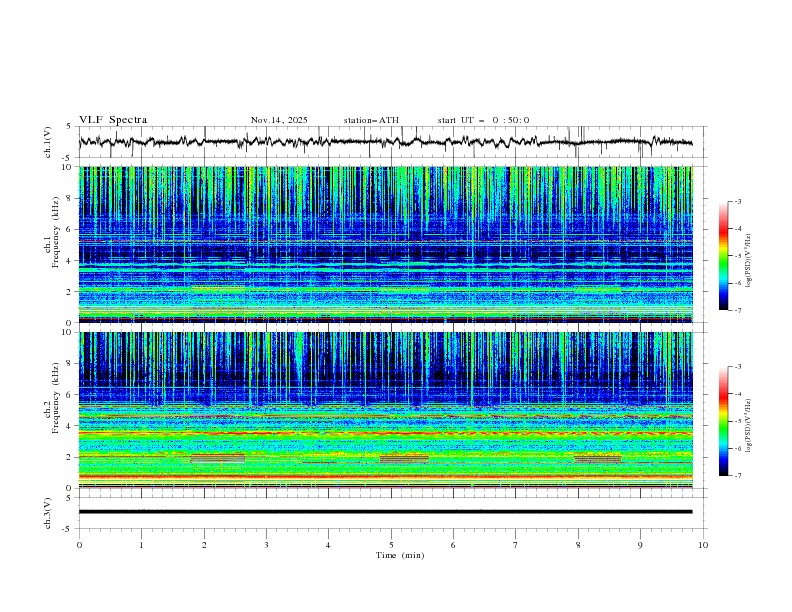Click the ch.1 spectrogram color scale bar
Image resolution: width=792 pixels, height=612 pixels.
tap(723, 255)
